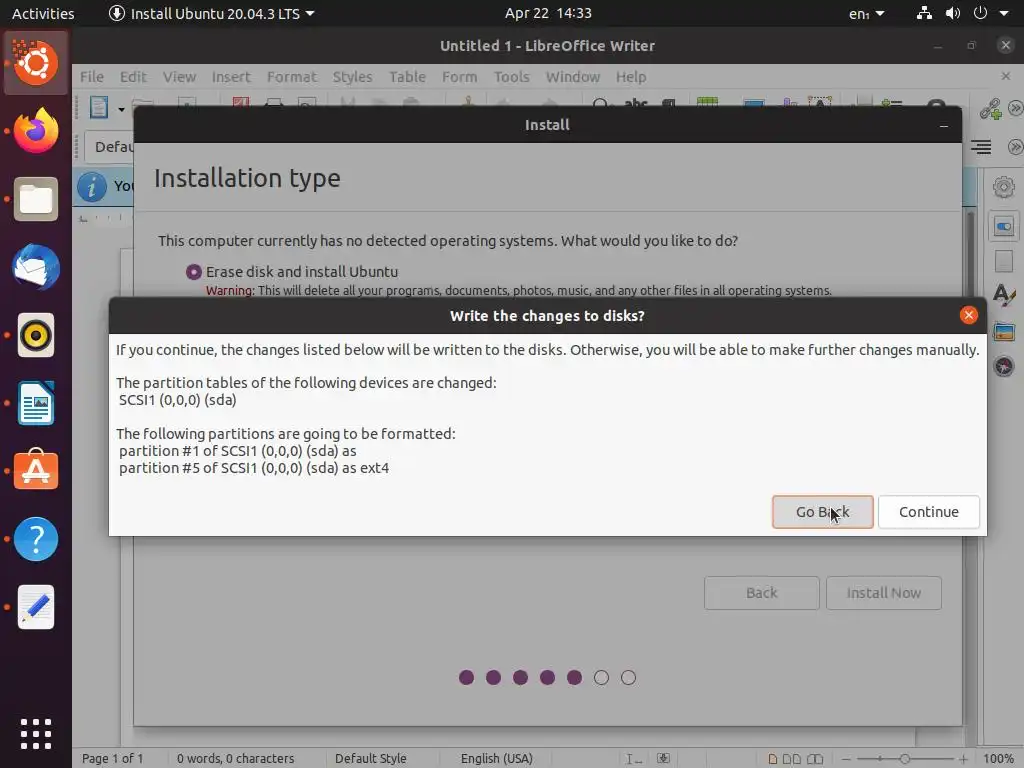Expand the Paragraph Style combo box
Screen dimensions: 1024x768
108,146
